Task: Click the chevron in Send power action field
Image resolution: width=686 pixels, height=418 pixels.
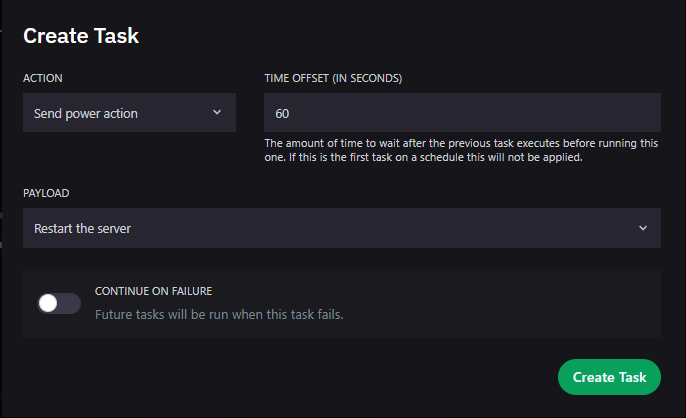Action: (x=217, y=113)
